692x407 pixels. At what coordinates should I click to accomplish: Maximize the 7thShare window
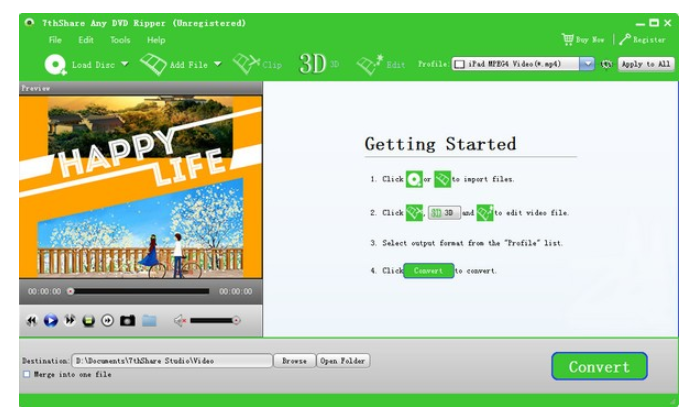point(654,23)
